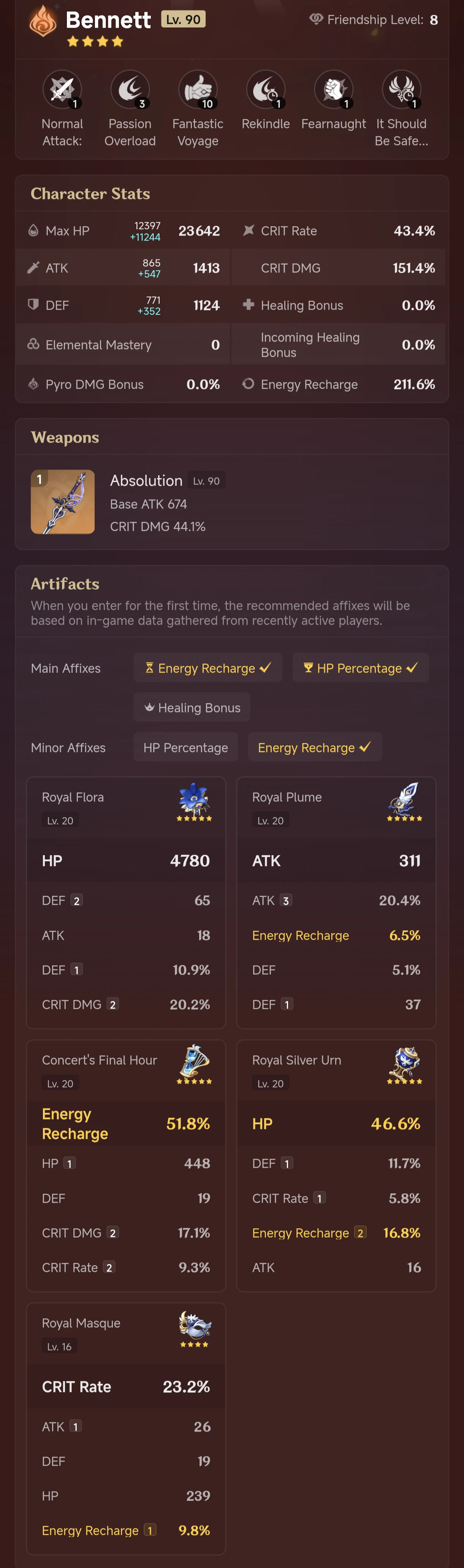Open the Absolution weapon thumbnail
The width and height of the screenshot is (464, 1568).
tap(63, 502)
